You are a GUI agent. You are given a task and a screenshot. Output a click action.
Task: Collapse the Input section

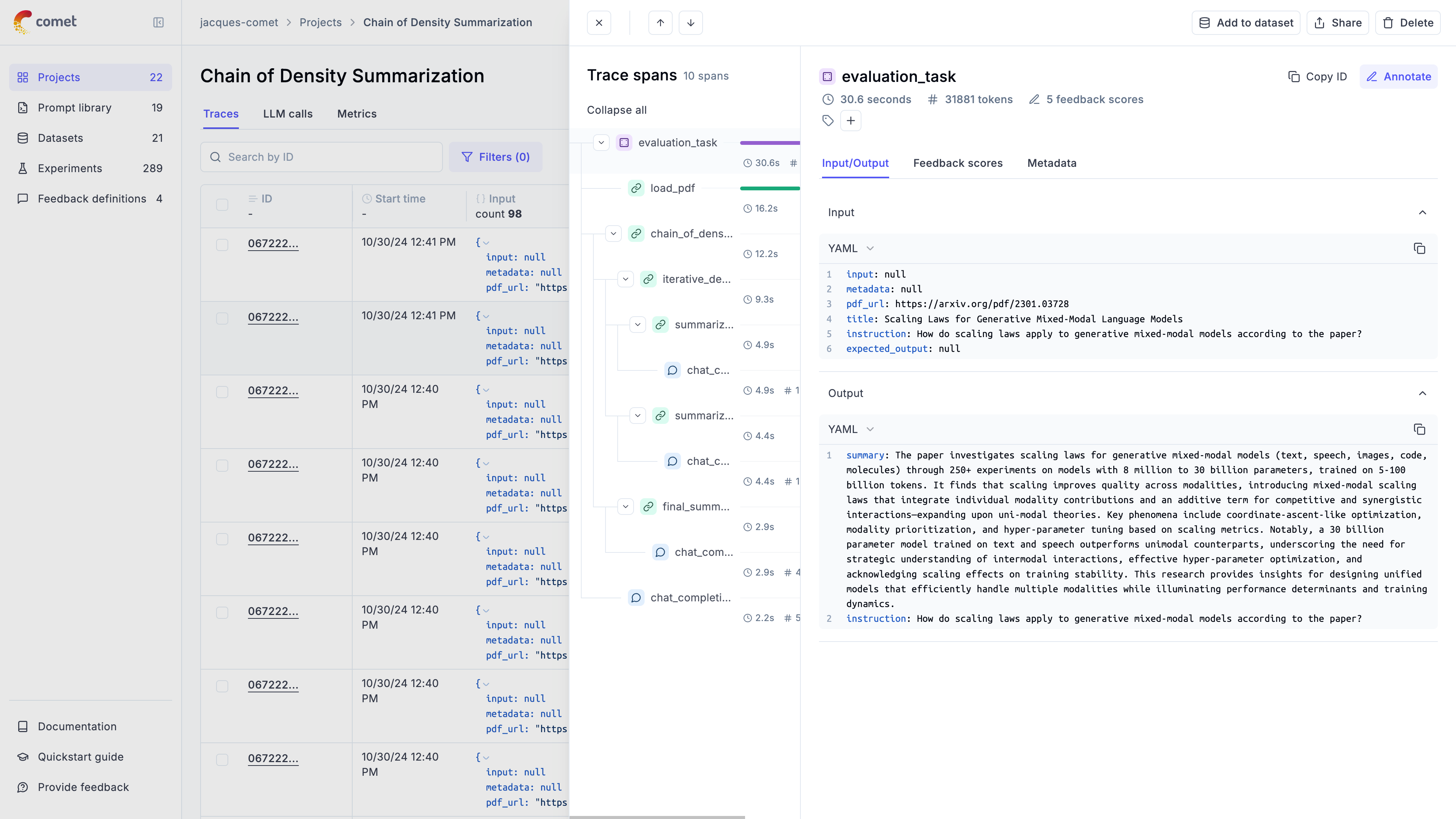click(1423, 212)
